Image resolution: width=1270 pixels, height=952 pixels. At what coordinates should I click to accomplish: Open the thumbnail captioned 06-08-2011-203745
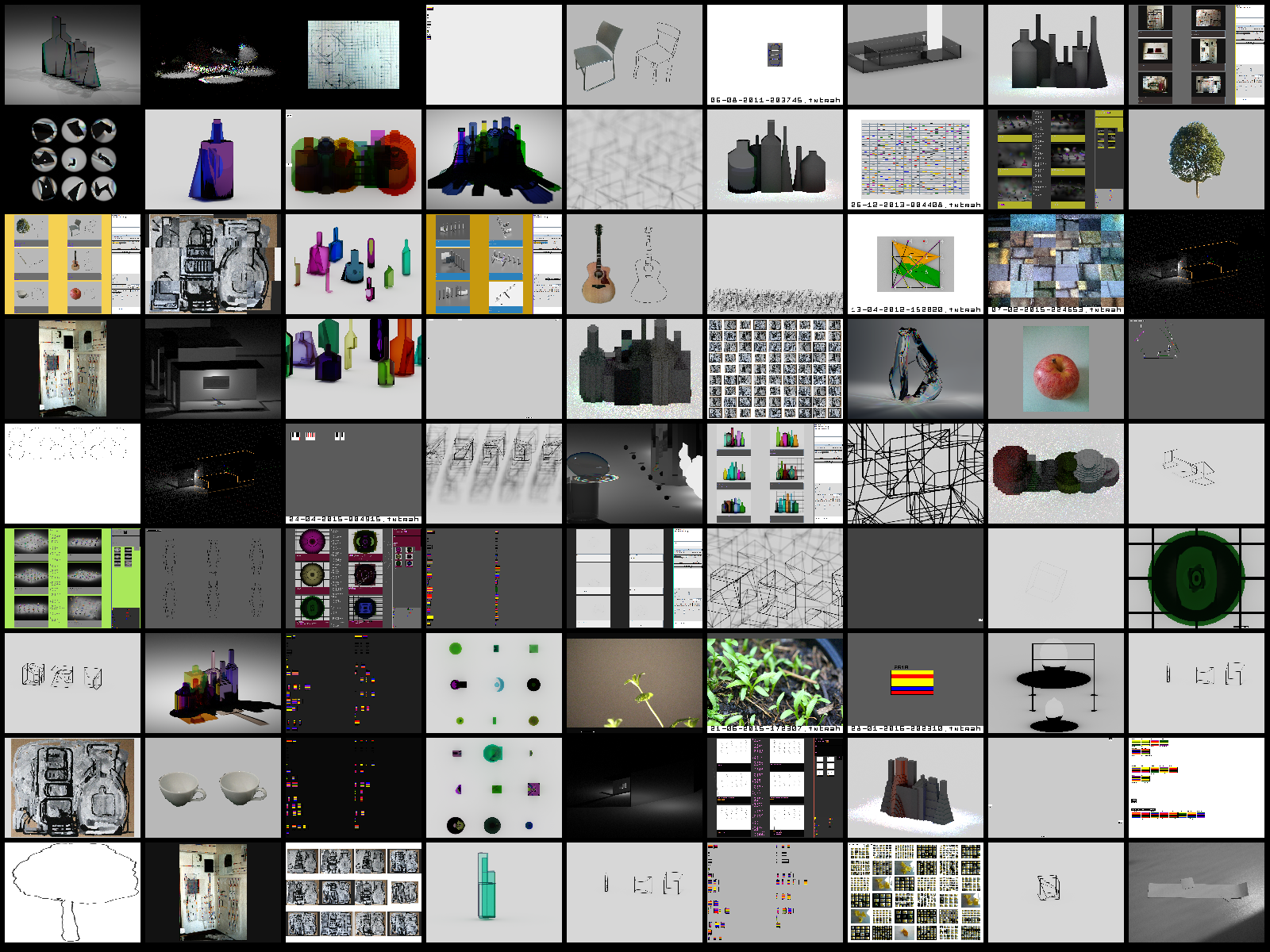[775, 55]
